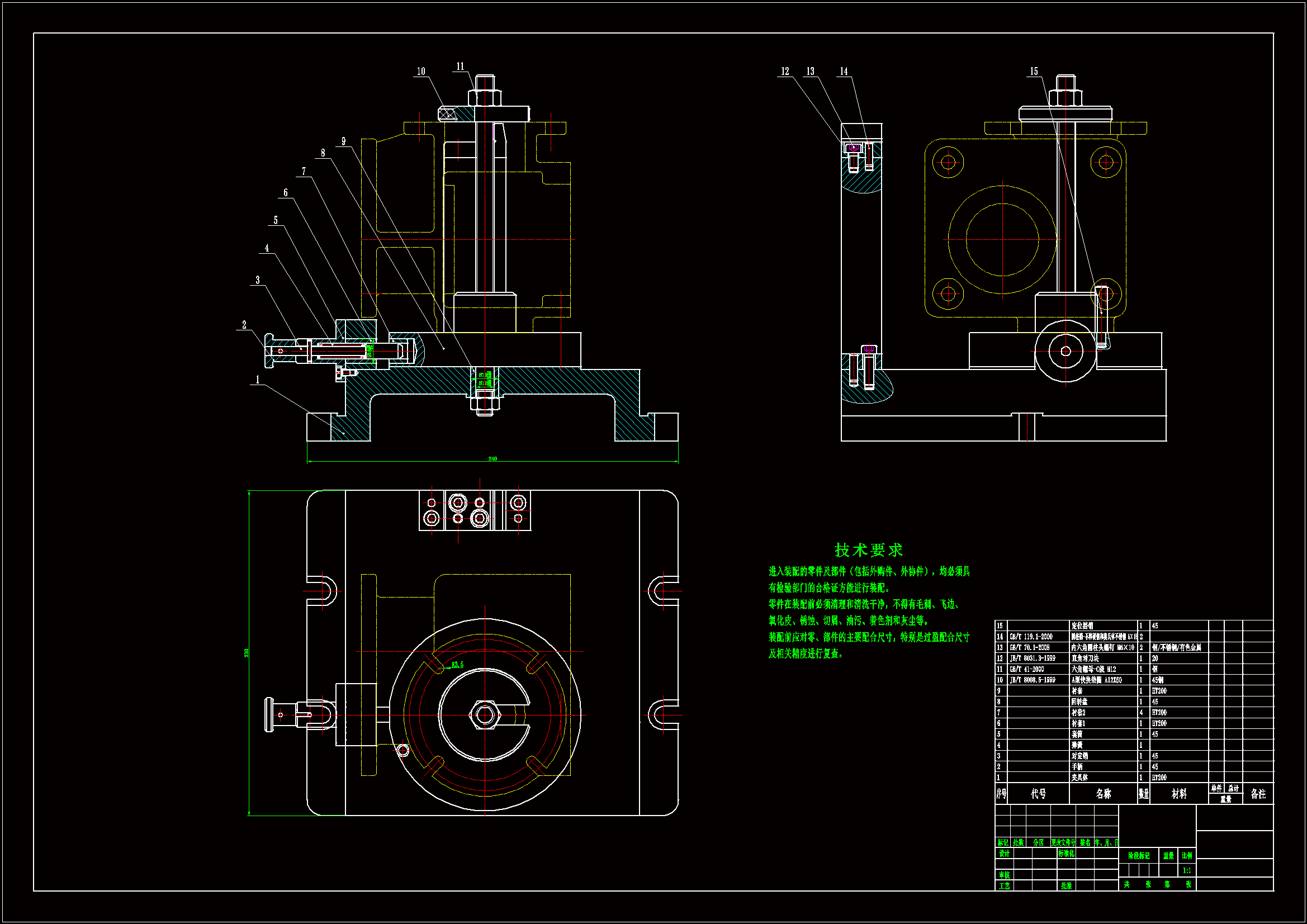Click part balloon number 10
The height and width of the screenshot is (924, 1307).
click(421, 72)
